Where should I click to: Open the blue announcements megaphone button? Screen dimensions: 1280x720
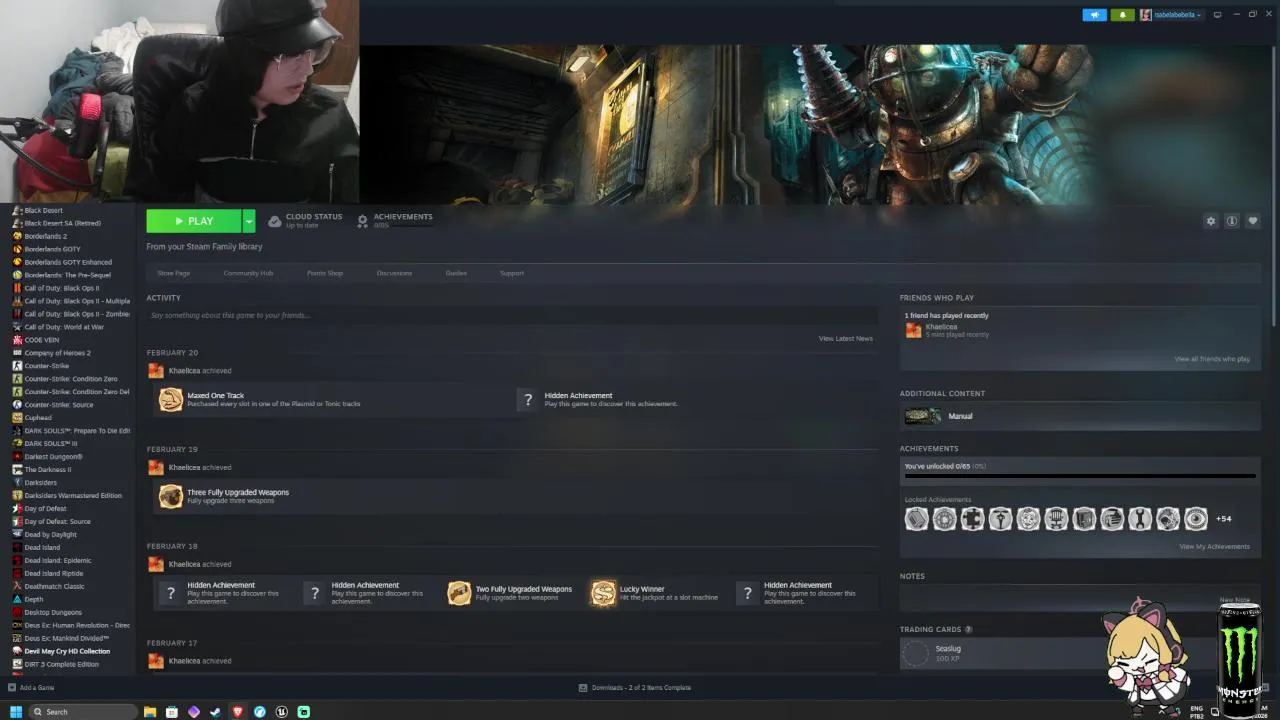tap(1095, 15)
